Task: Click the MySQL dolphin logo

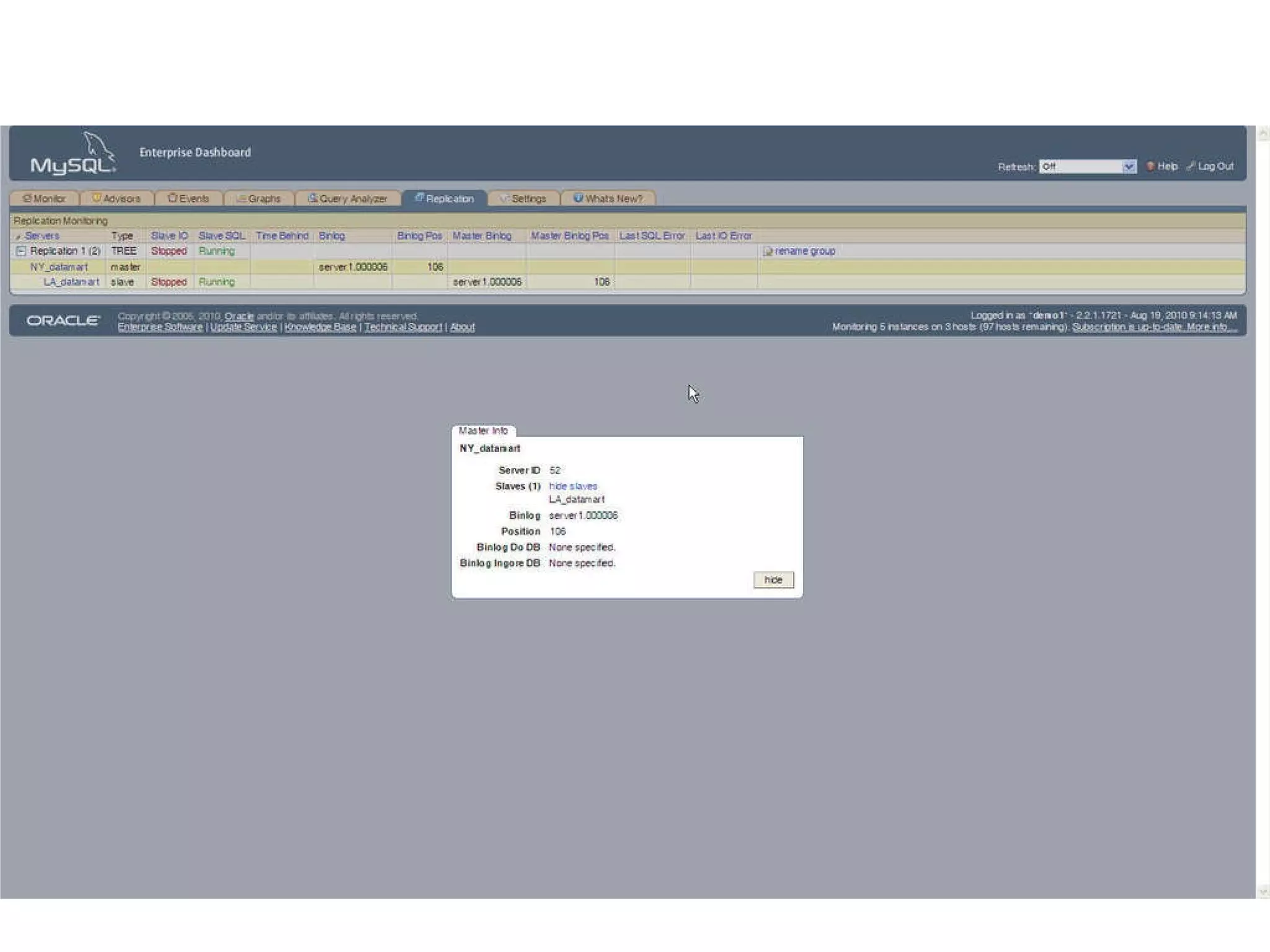Action: (x=73, y=153)
